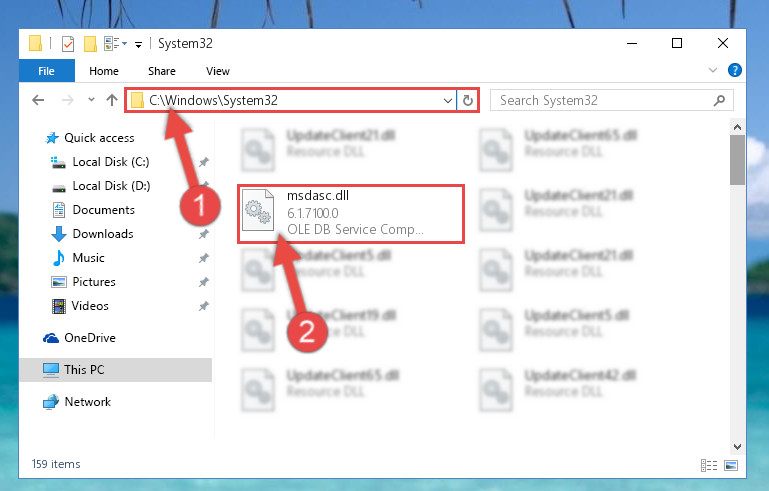Switch to details view in status bar
The height and width of the screenshot is (491, 769).
coord(709,465)
